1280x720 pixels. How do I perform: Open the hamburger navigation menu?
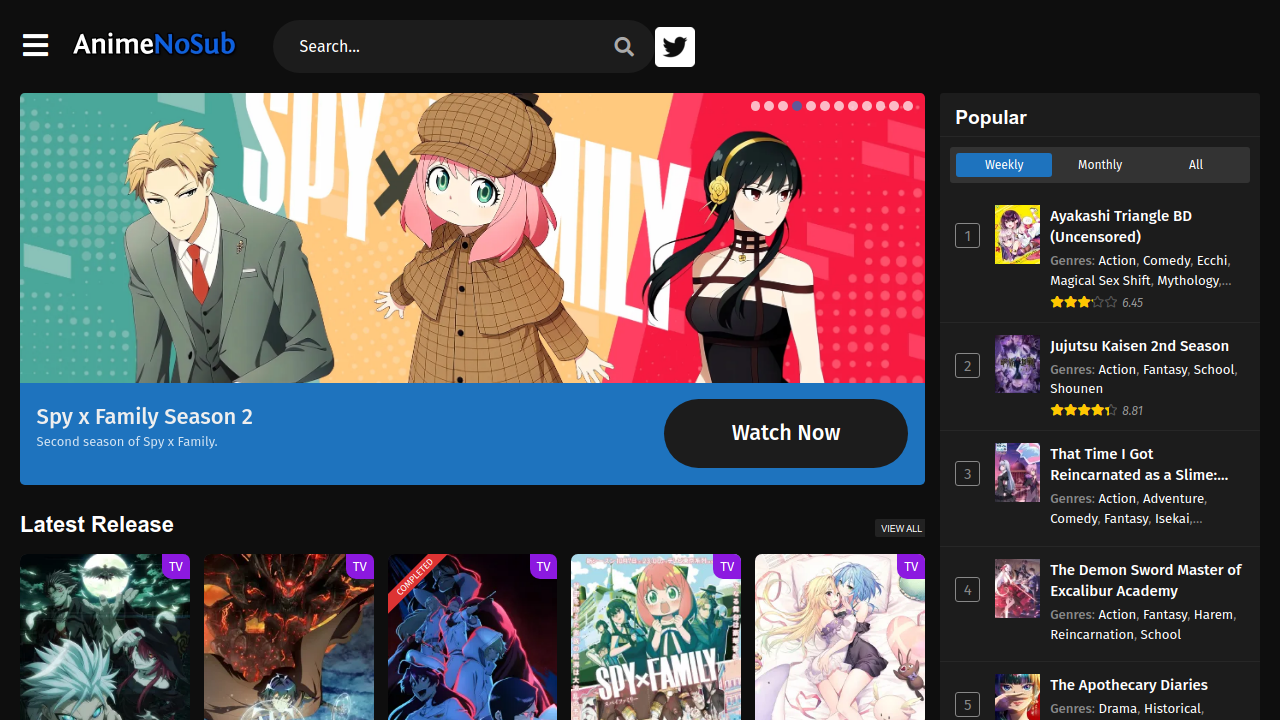click(x=36, y=45)
